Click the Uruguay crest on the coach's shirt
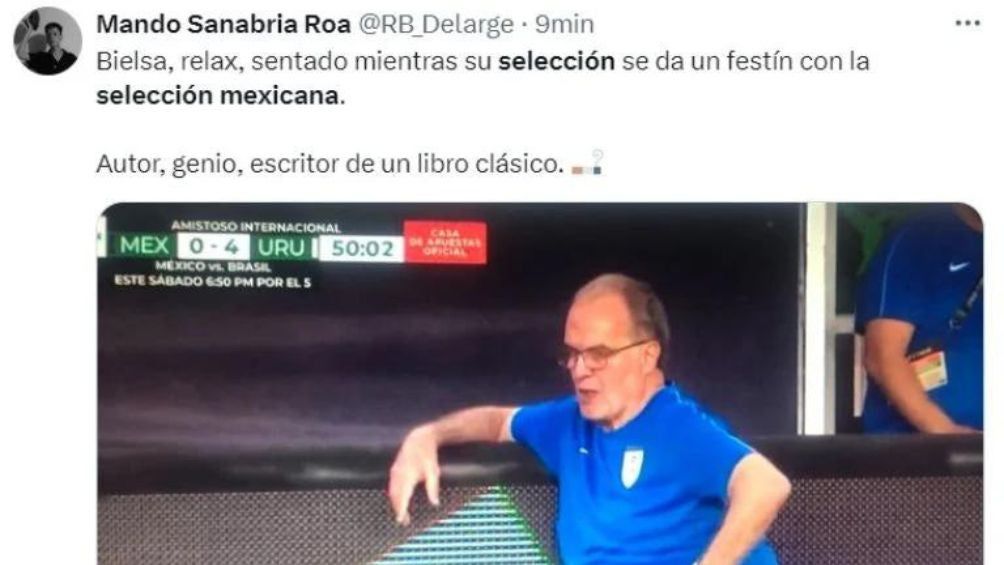Image resolution: width=1004 pixels, height=565 pixels. tap(632, 466)
